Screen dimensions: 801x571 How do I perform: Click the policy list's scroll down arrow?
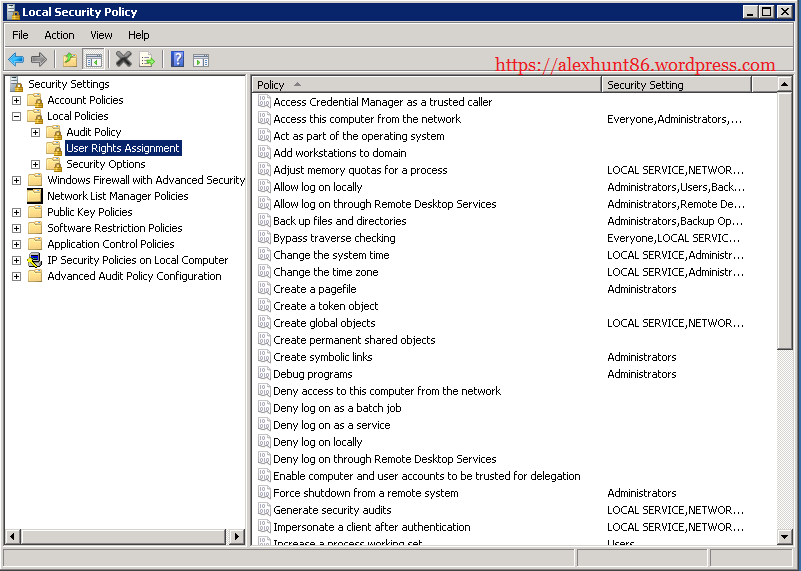(x=785, y=537)
